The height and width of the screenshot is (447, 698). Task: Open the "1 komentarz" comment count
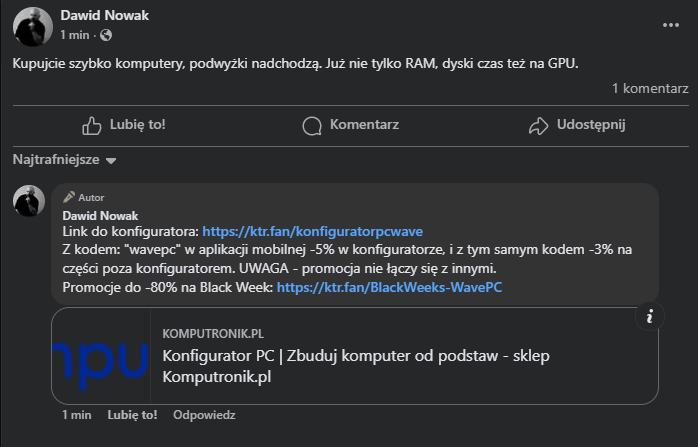(650, 89)
